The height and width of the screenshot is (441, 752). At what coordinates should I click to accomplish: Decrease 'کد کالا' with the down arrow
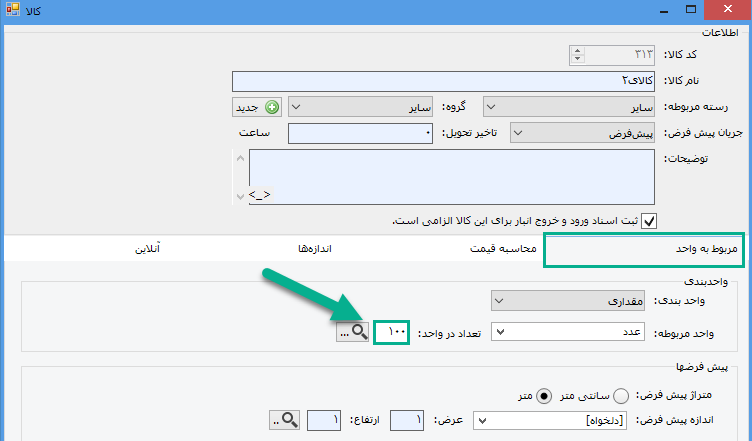(577, 59)
